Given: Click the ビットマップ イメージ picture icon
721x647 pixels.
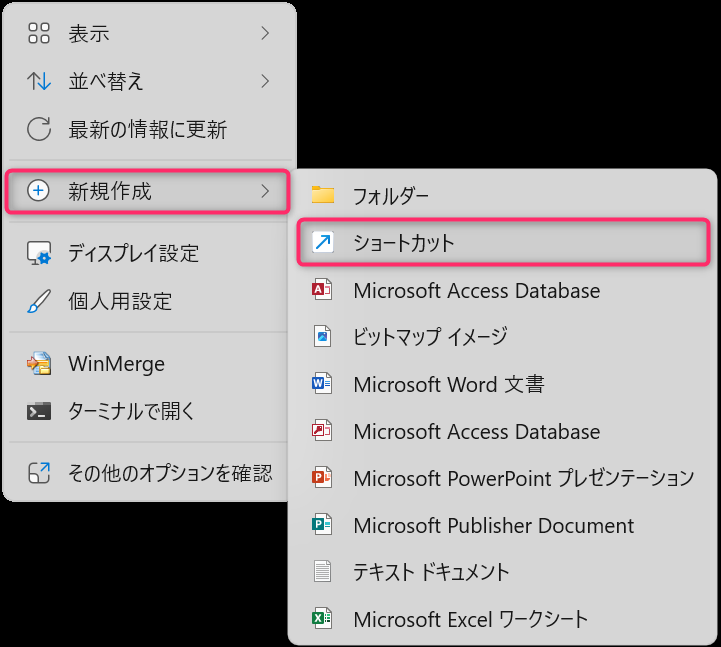Looking at the screenshot, I should [x=322, y=336].
